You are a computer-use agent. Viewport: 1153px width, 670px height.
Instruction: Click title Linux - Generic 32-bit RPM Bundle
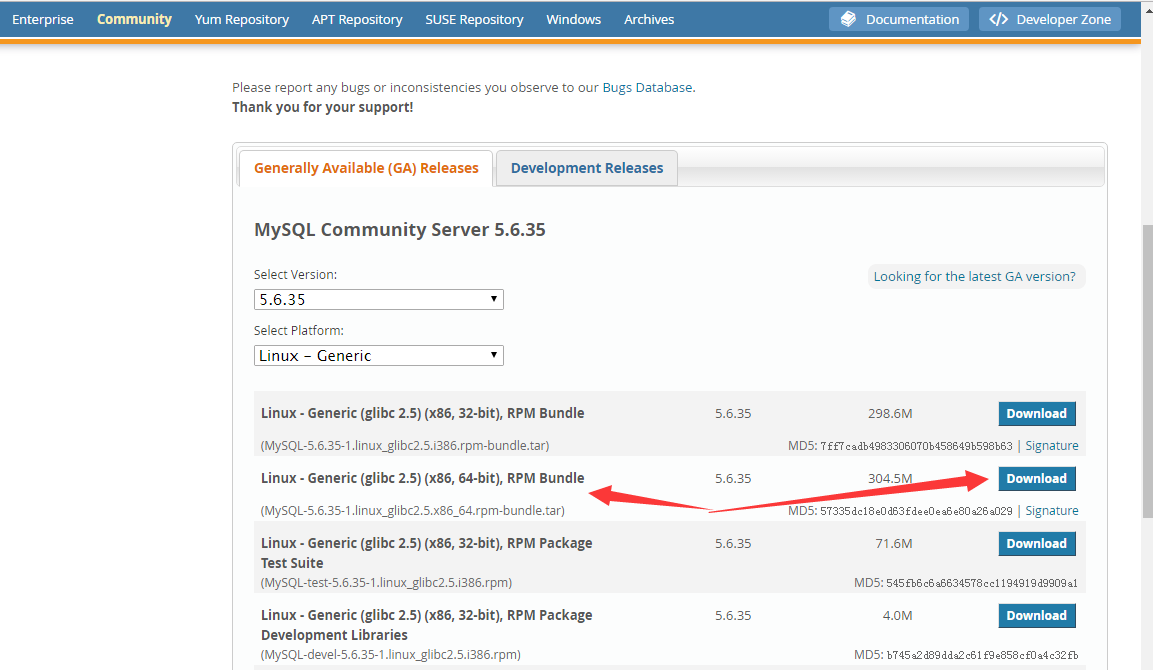click(423, 413)
